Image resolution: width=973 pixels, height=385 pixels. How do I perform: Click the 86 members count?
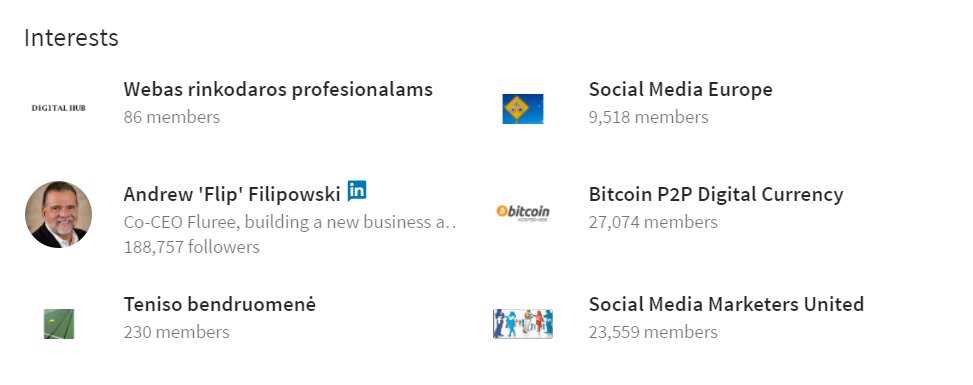pyautogui.click(x=172, y=117)
